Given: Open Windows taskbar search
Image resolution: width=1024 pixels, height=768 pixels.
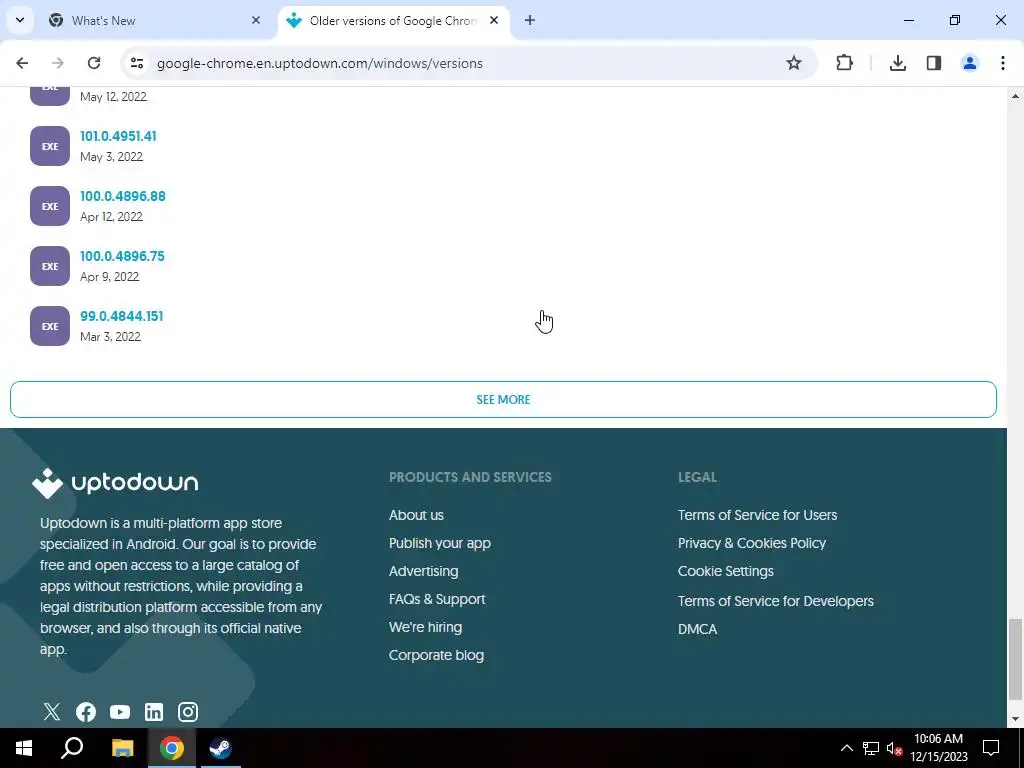Looking at the screenshot, I should [72, 748].
